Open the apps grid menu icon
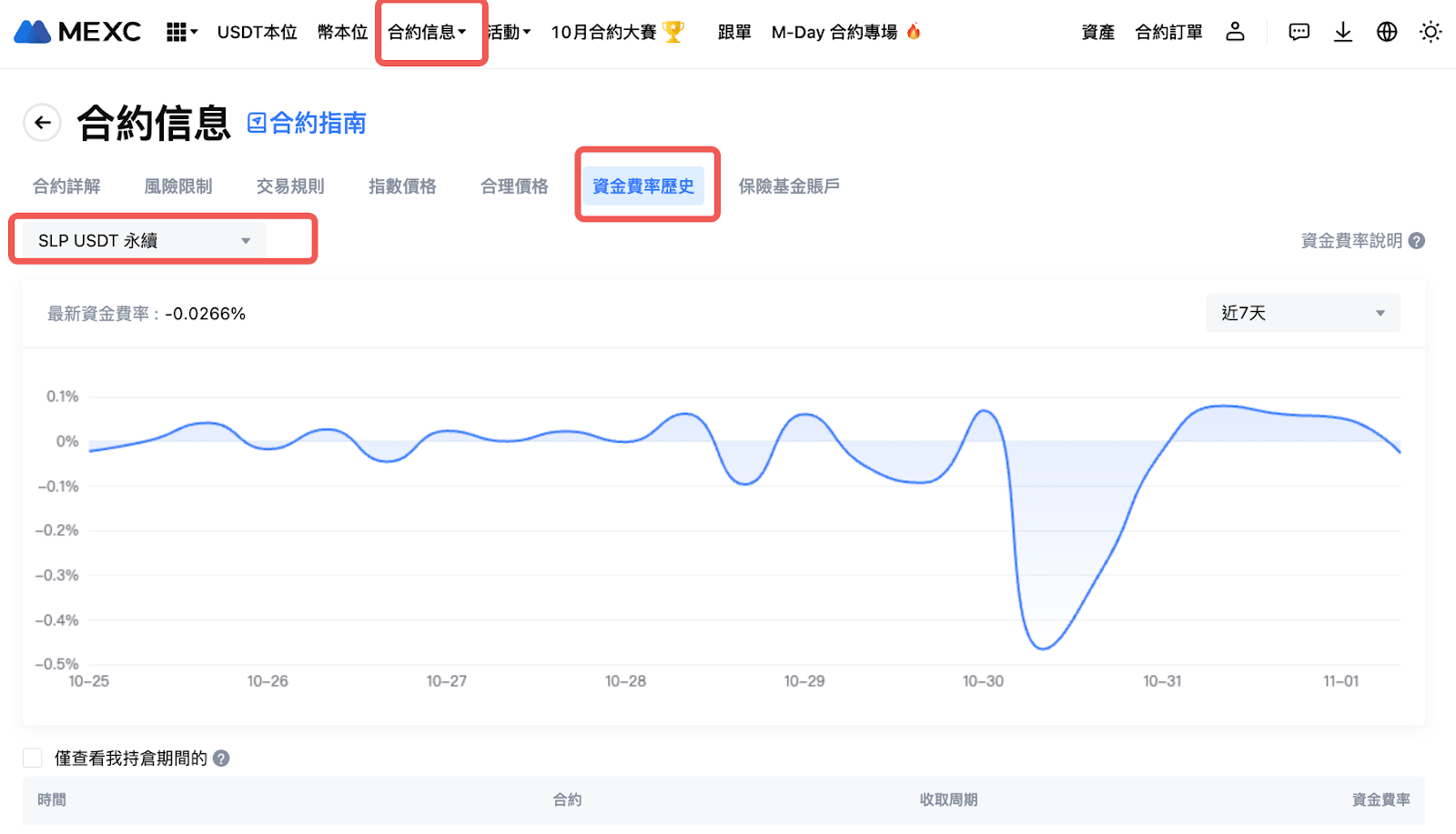This screenshot has height=834, width=1456. pyautogui.click(x=180, y=33)
